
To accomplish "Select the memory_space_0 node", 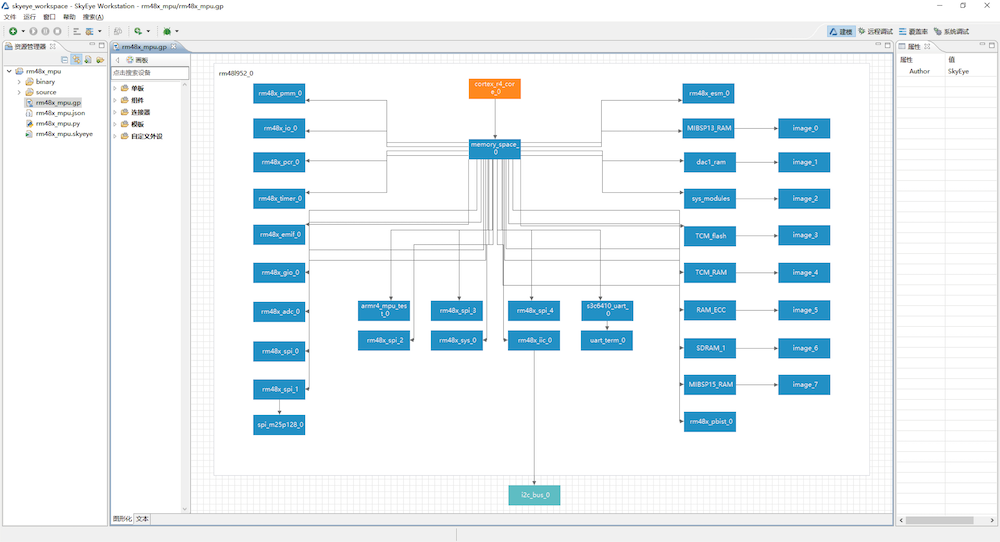I will 494,149.
